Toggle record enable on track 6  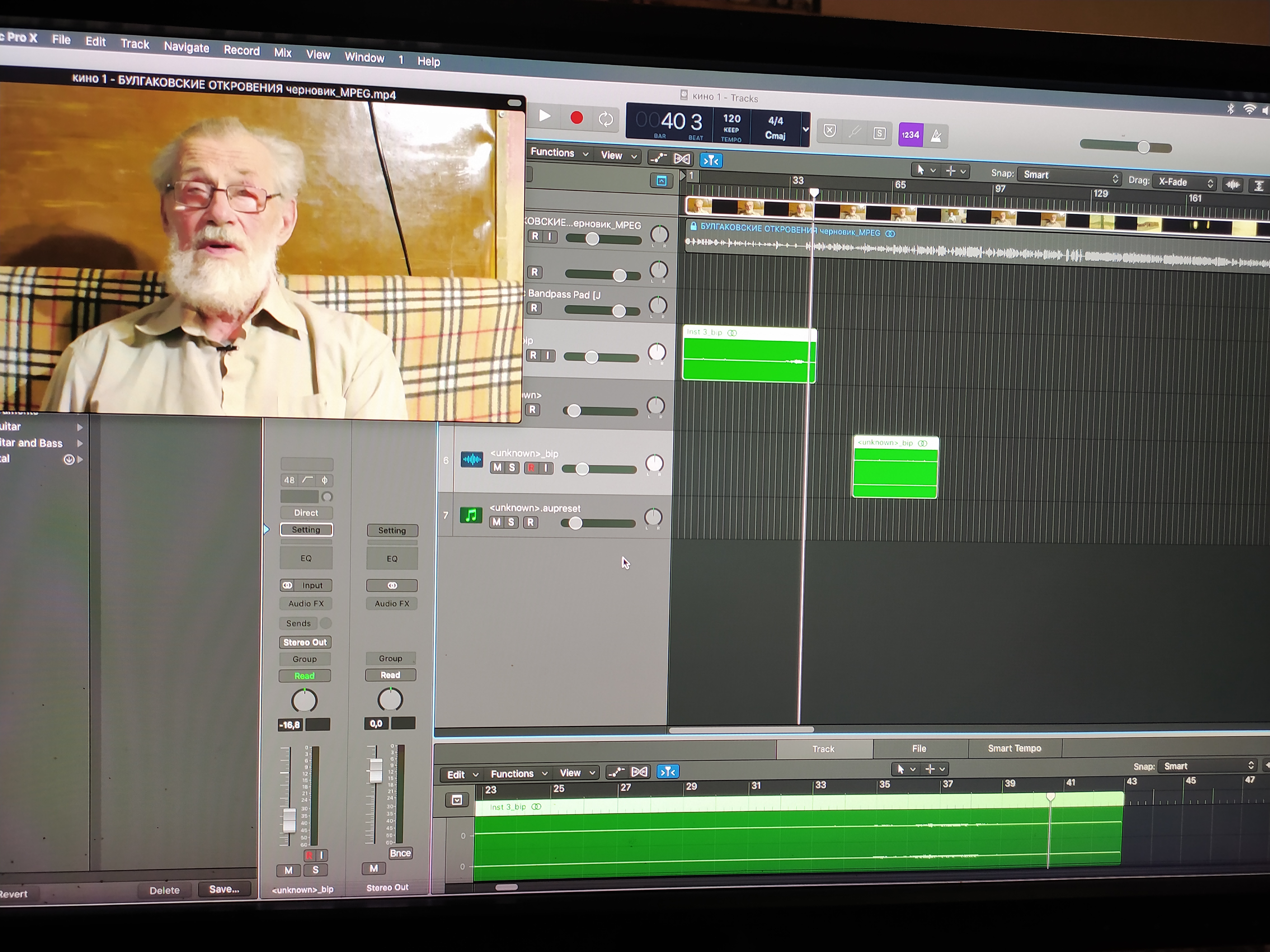click(531, 468)
